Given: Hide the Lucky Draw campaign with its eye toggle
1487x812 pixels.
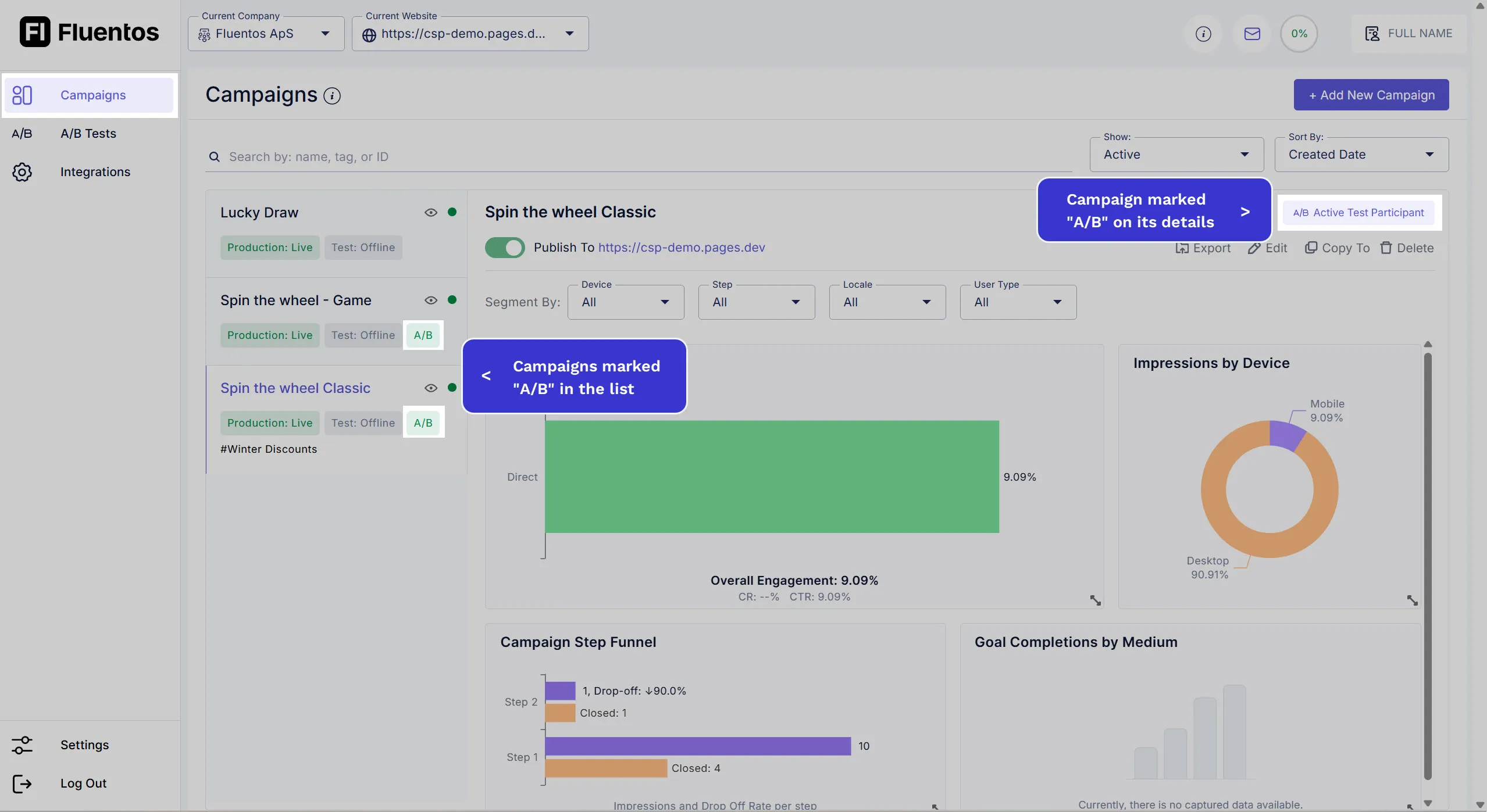Looking at the screenshot, I should 430,212.
